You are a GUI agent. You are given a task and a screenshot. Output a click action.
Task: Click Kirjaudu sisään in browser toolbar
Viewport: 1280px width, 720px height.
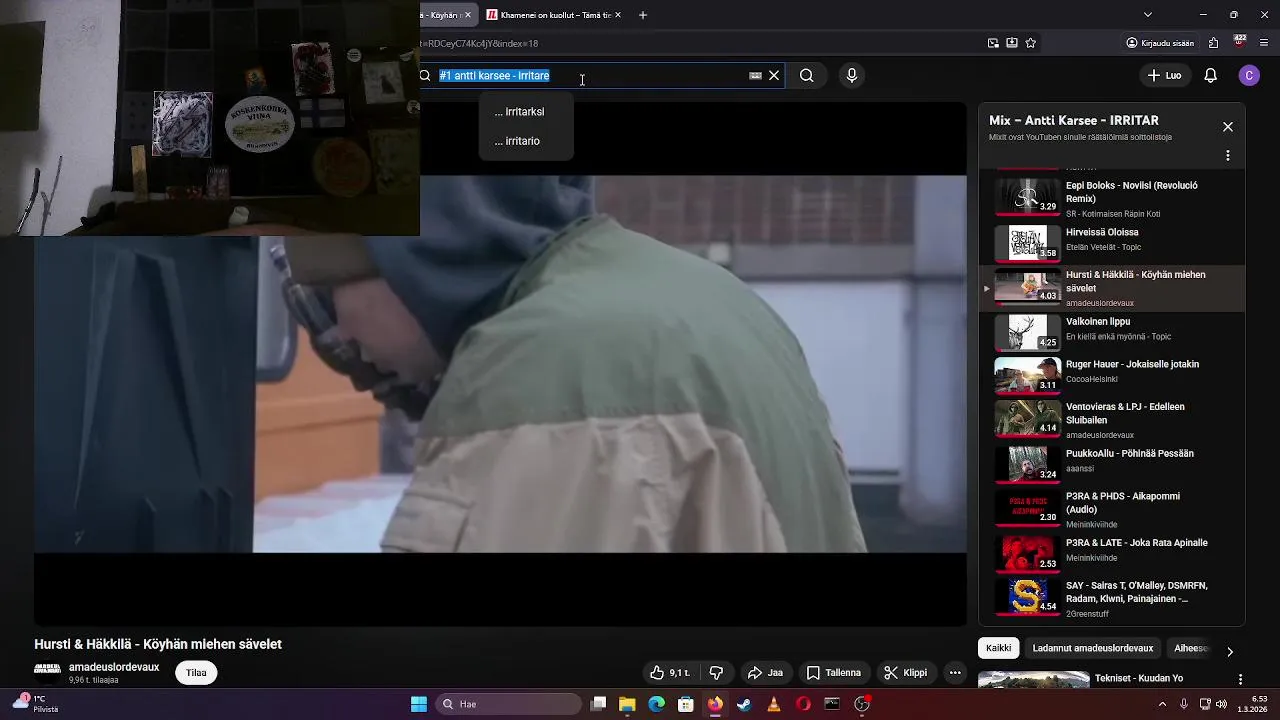[1160, 43]
